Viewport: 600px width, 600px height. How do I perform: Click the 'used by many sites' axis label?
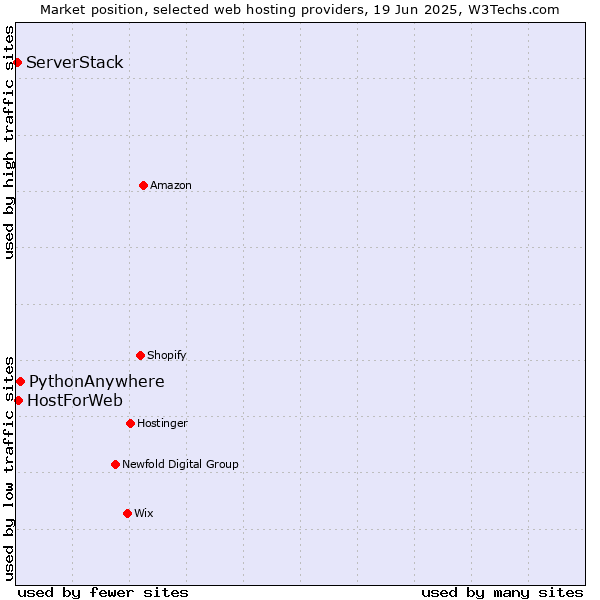[x=502, y=593]
